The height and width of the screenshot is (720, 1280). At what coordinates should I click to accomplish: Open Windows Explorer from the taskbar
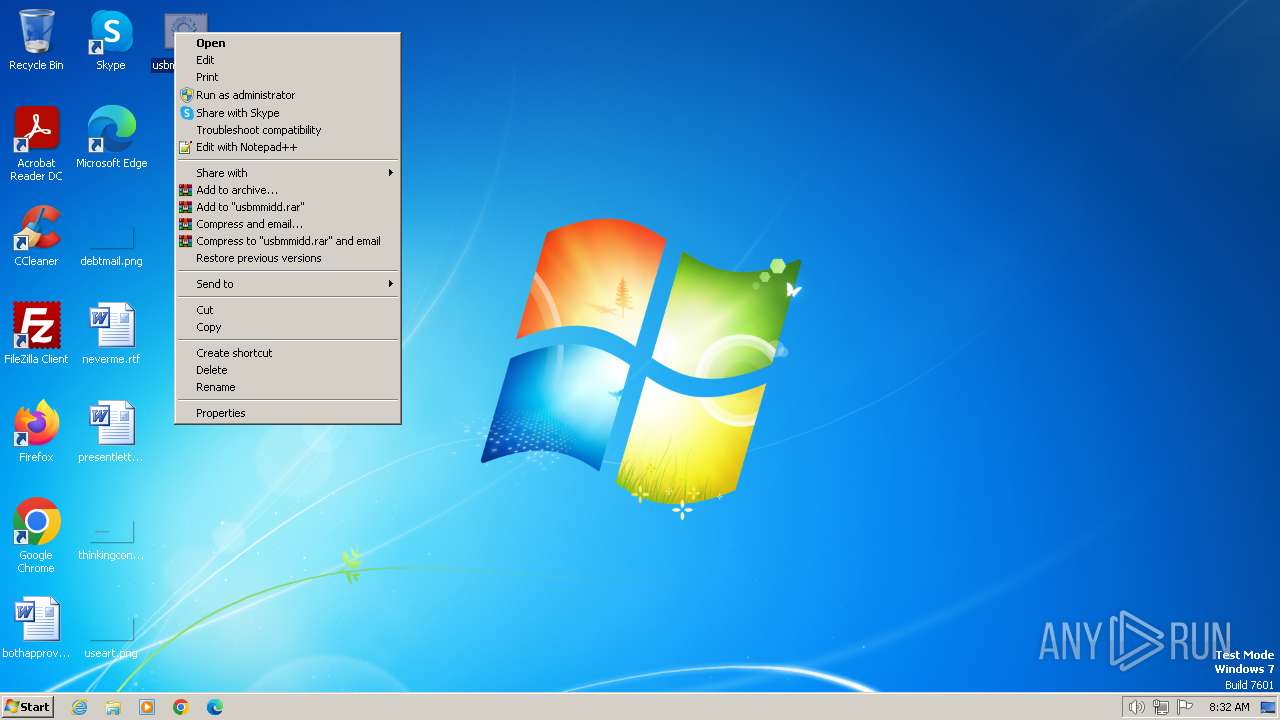coord(113,707)
